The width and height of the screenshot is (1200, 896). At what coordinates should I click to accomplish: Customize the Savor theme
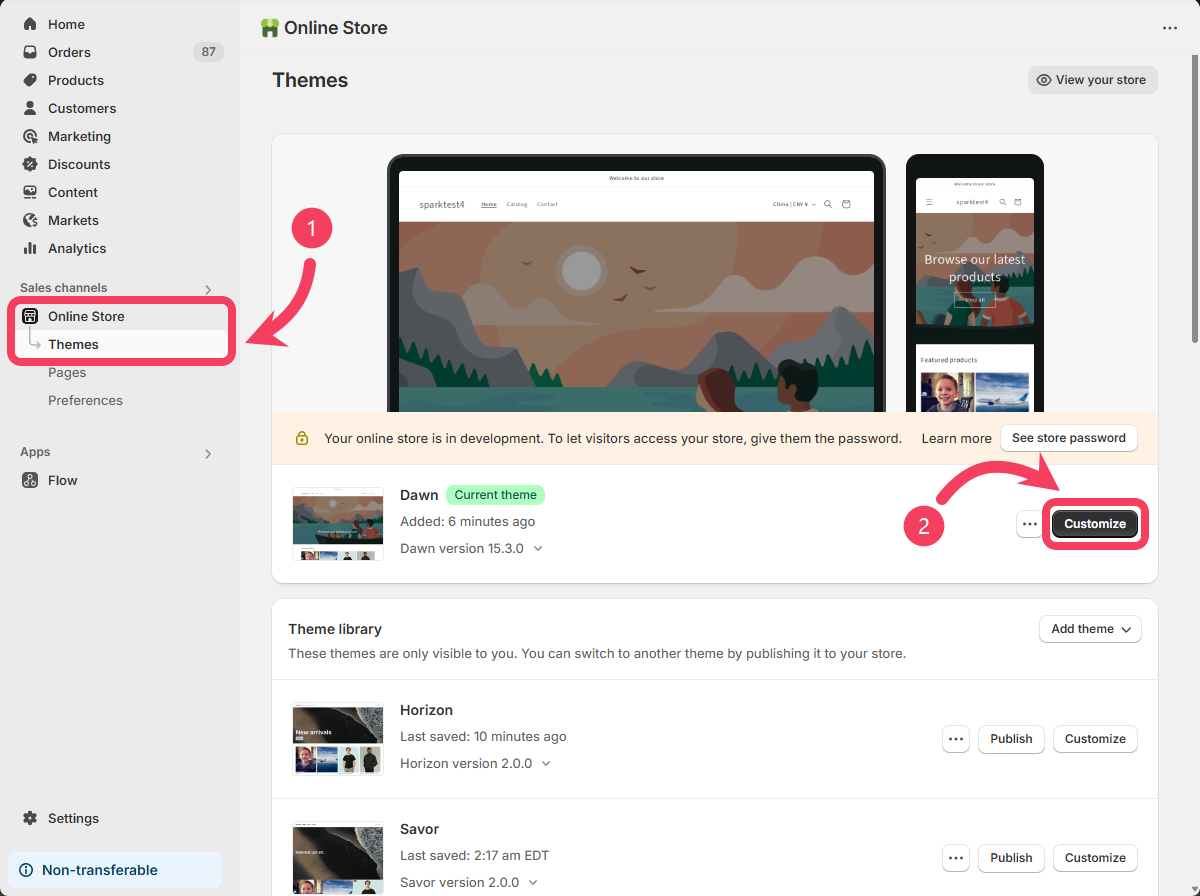(1095, 858)
